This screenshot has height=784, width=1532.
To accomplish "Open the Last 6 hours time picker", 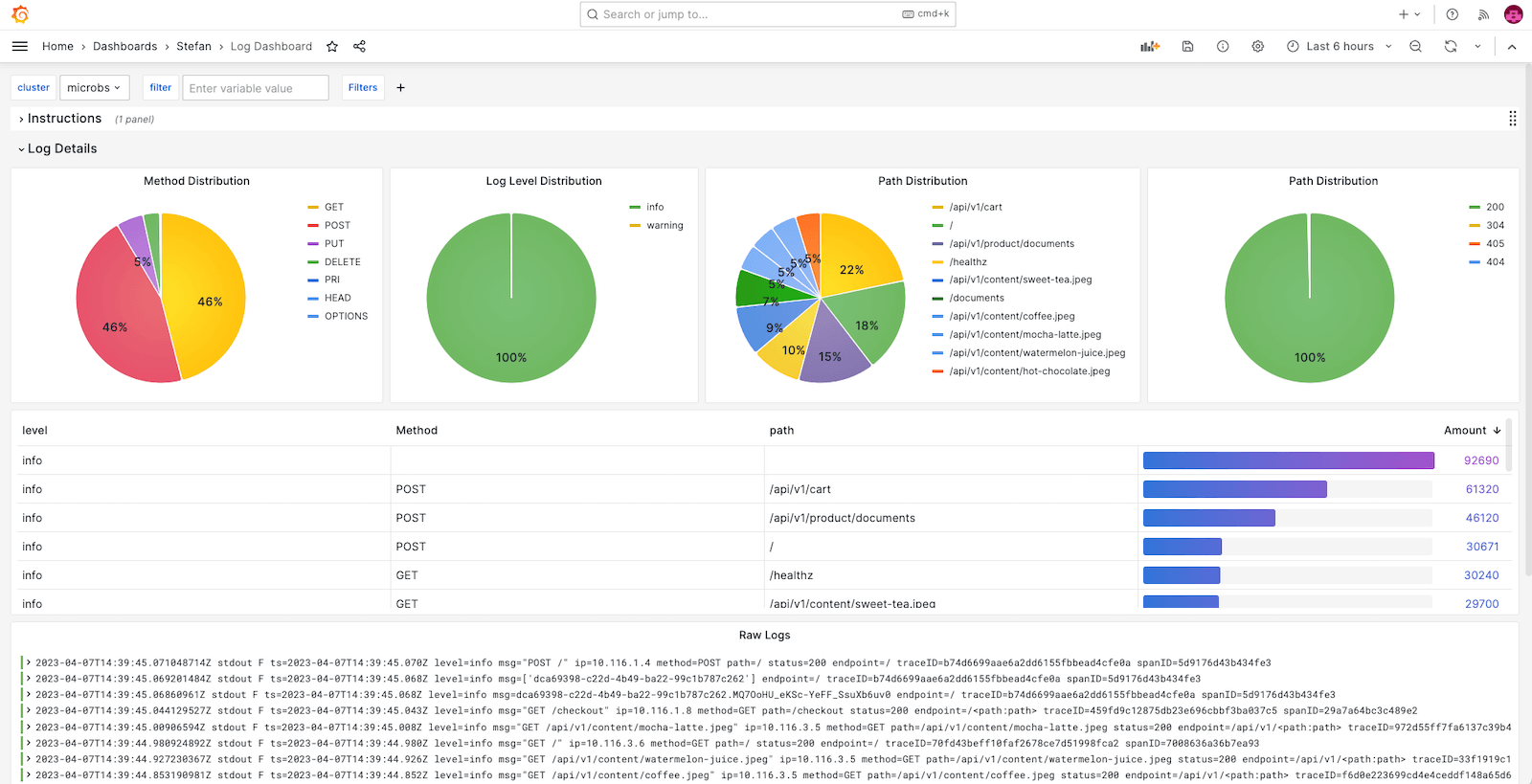I will click(1340, 46).
